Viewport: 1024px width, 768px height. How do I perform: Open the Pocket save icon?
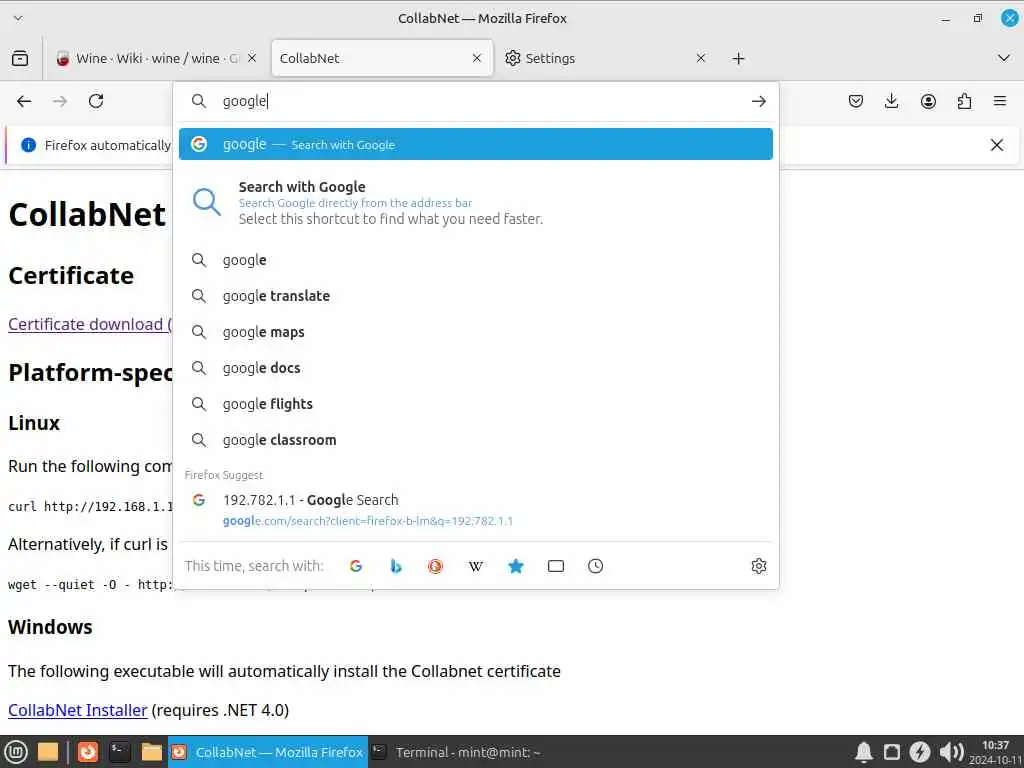pyautogui.click(x=856, y=101)
